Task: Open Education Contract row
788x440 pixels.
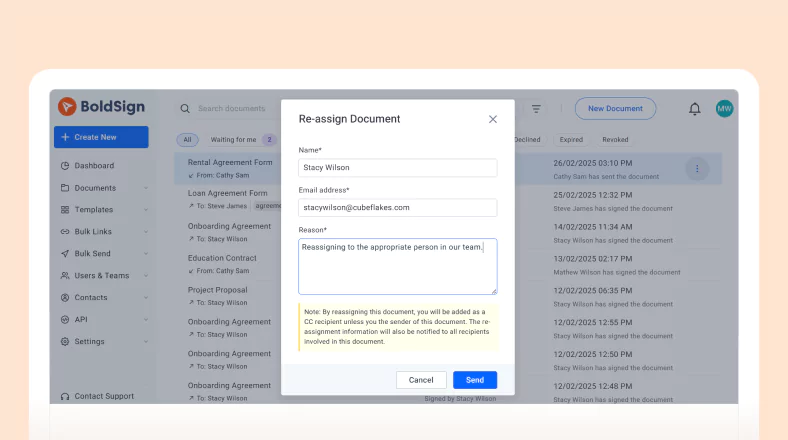Action: (222, 258)
